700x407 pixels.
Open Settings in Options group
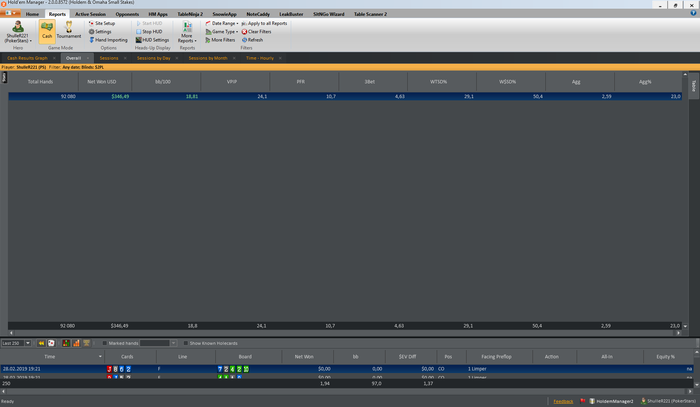click(100, 32)
